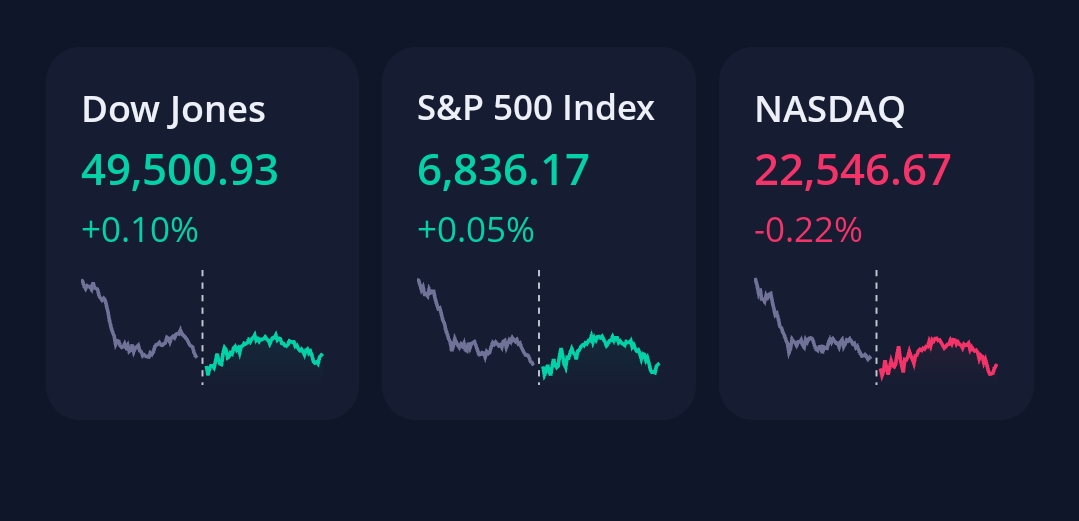
Task: Click the NASDAQ title text
Action: click(x=829, y=109)
